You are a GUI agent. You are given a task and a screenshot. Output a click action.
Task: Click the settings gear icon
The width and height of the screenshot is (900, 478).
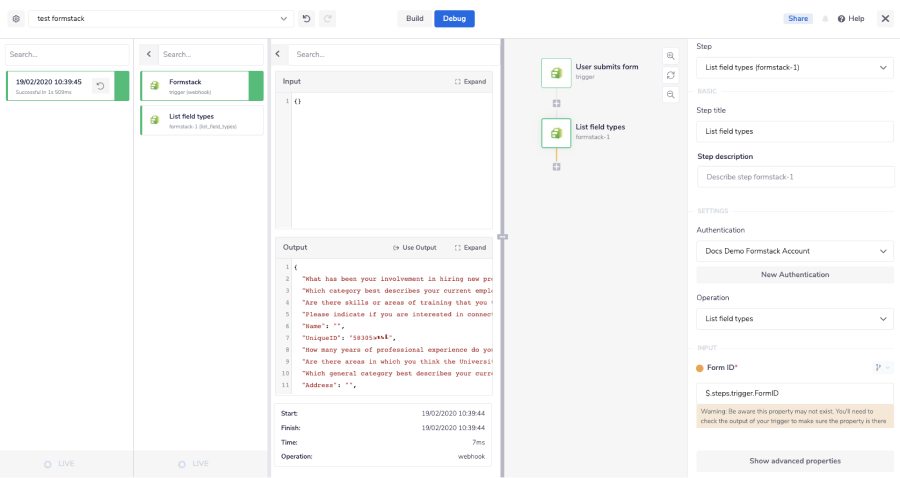click(x=16, y=18)
